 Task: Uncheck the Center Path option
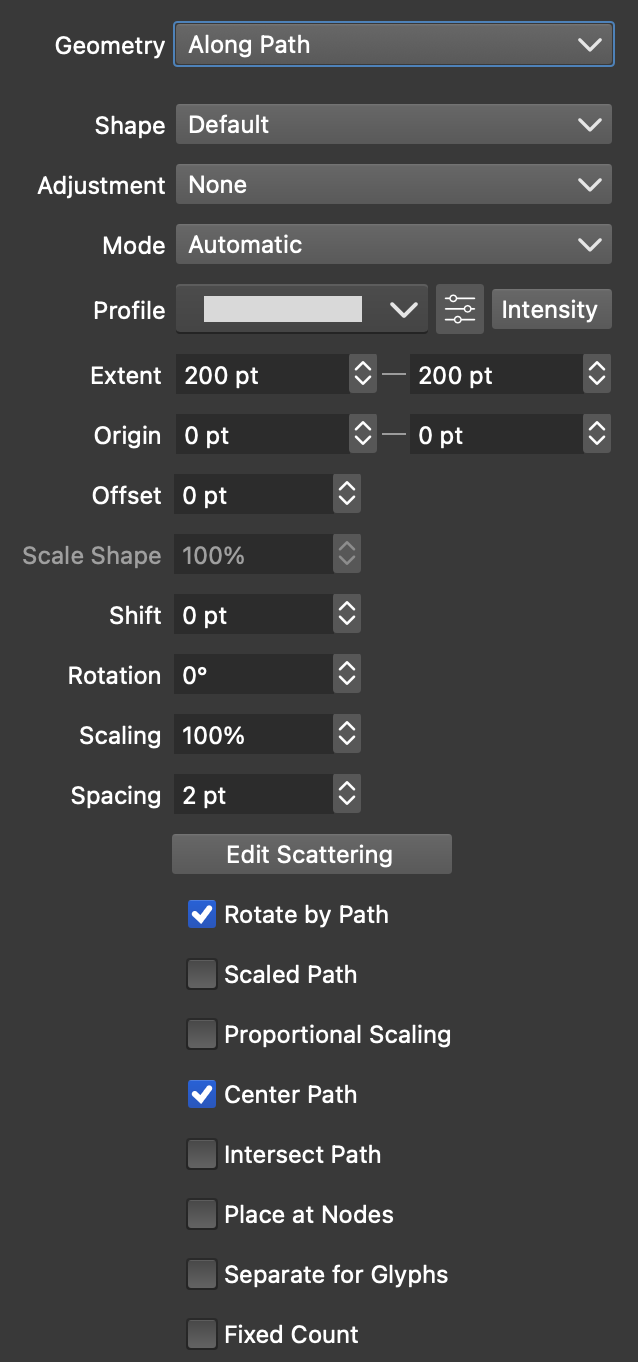coord(202,1094)
